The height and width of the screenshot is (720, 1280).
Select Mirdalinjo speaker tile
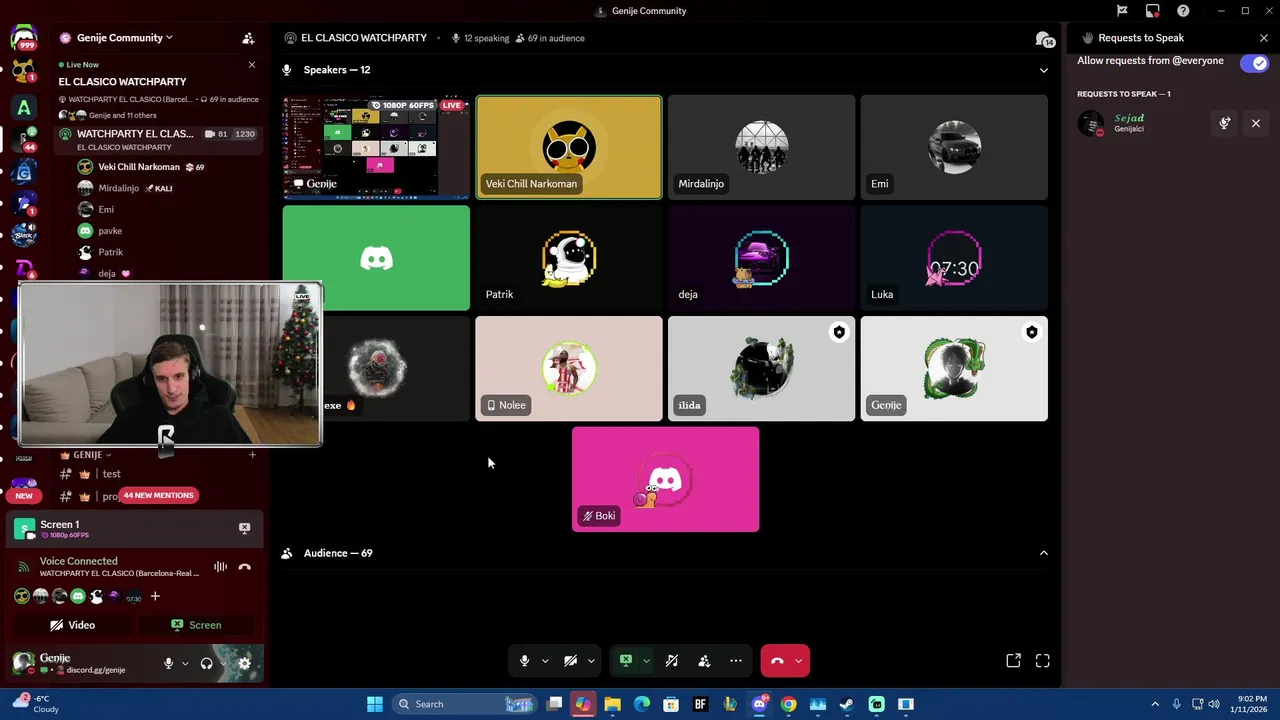[761, 147]
